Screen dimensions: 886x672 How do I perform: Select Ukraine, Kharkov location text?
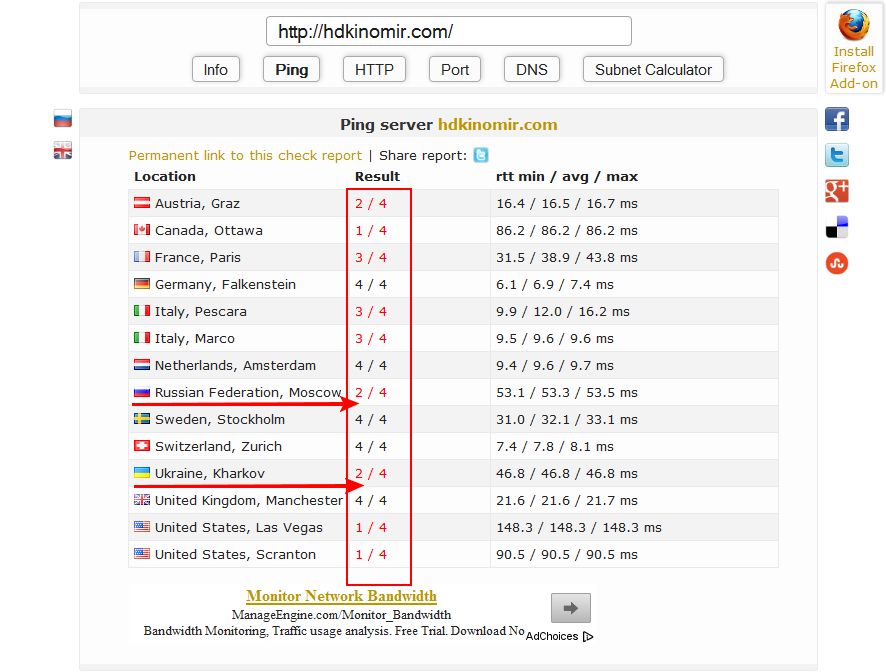pos(210,474)
